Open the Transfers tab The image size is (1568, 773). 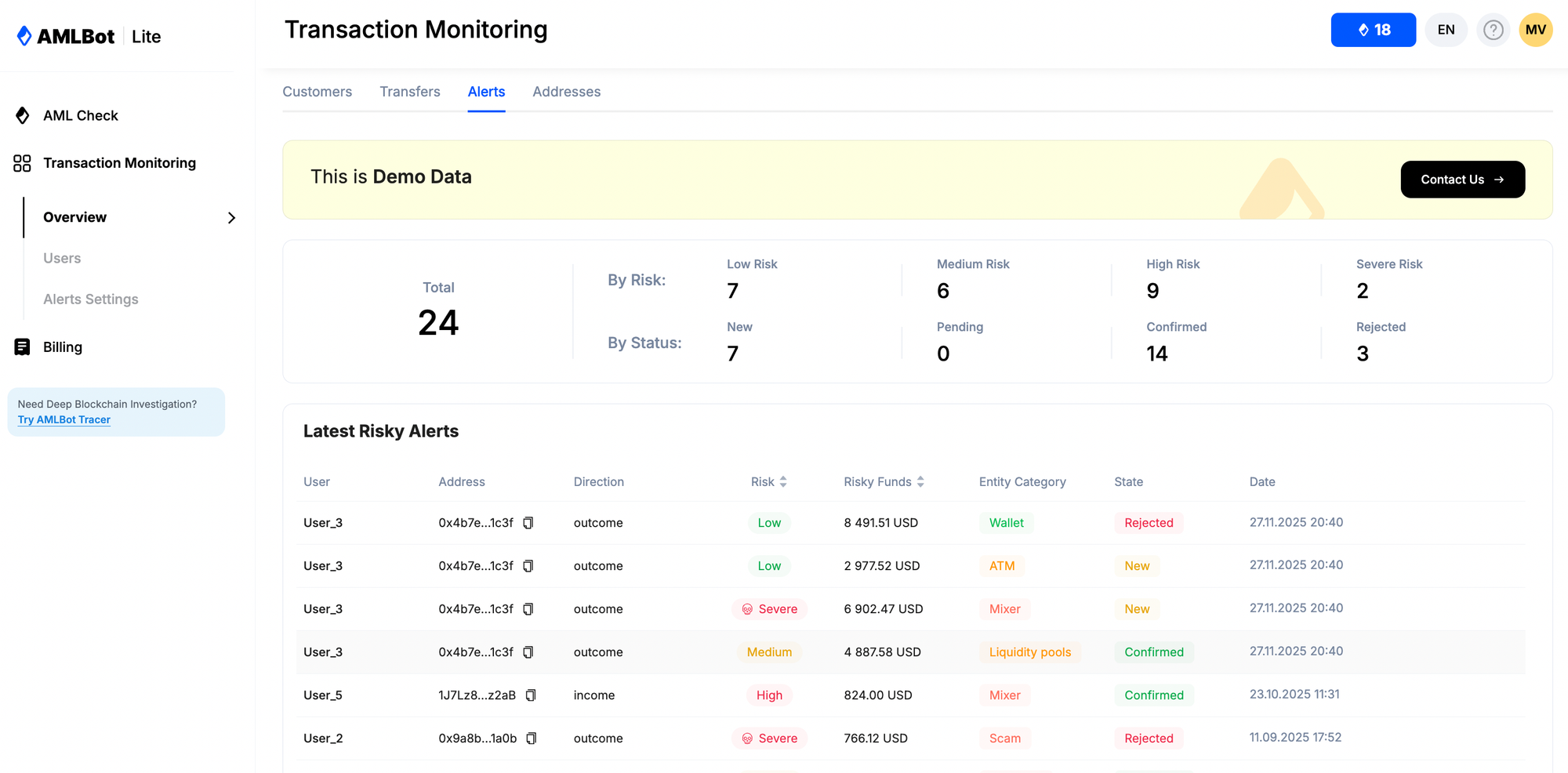(x=410, y=92)
